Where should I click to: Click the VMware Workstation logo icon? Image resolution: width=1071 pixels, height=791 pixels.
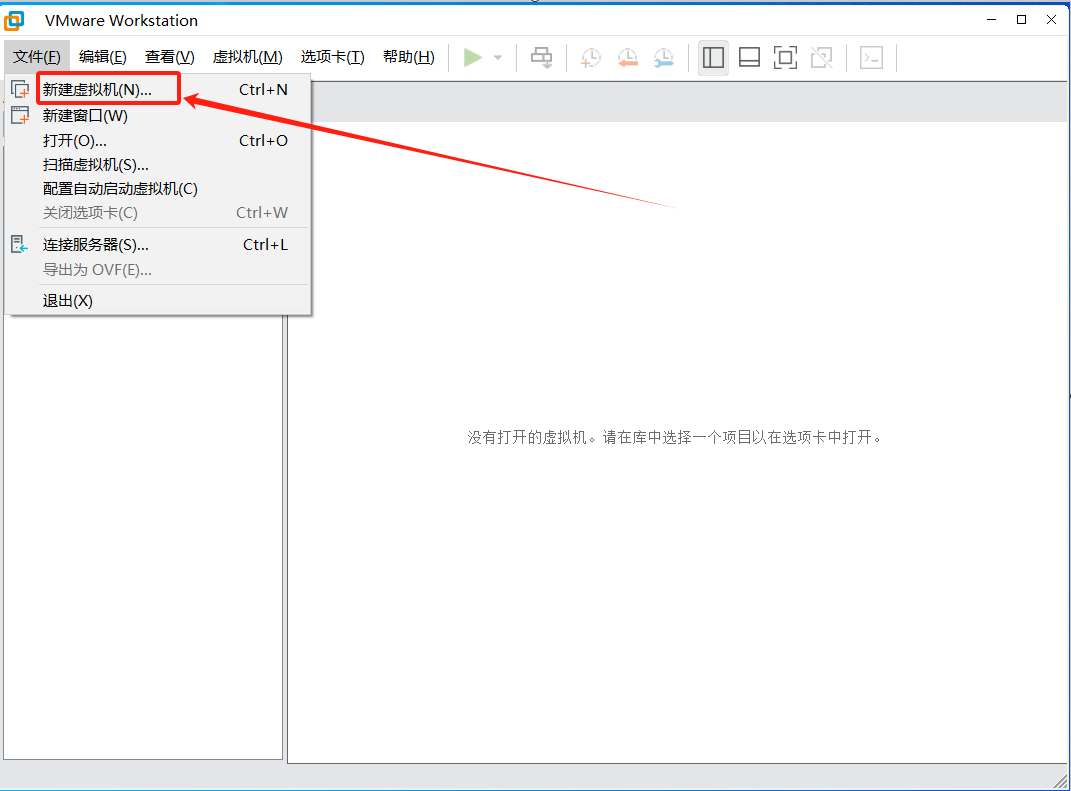pos(14,20)
